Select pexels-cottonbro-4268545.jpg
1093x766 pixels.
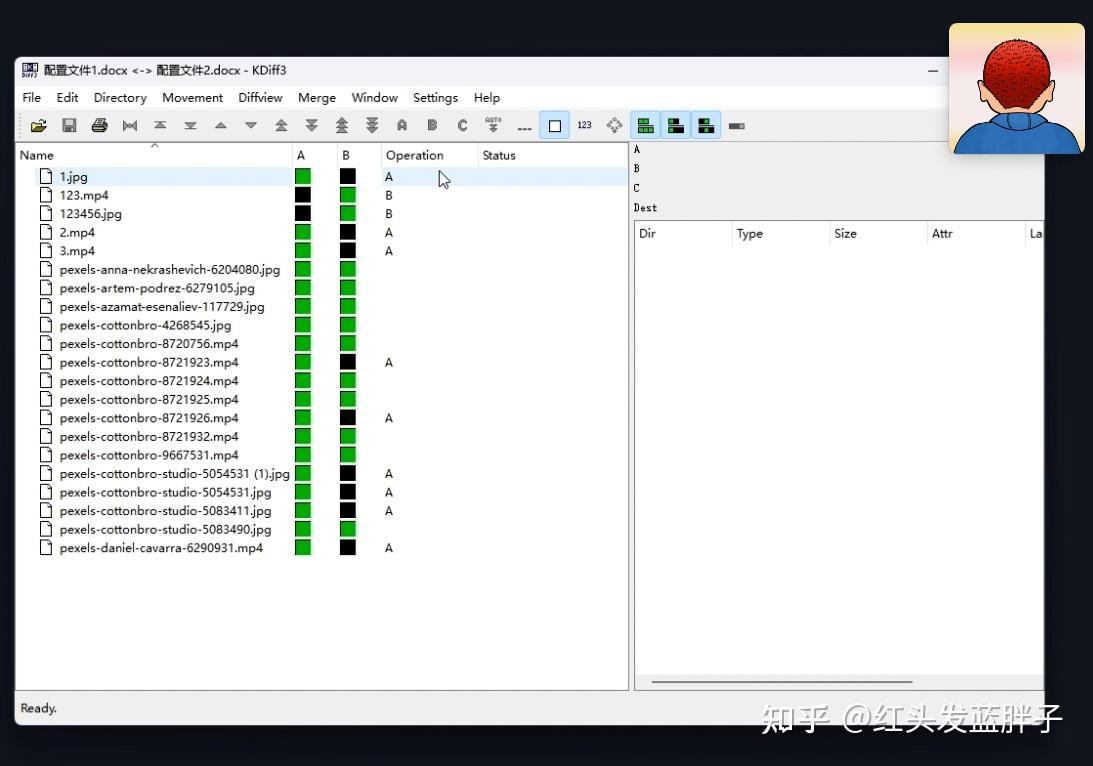(145, 325)
